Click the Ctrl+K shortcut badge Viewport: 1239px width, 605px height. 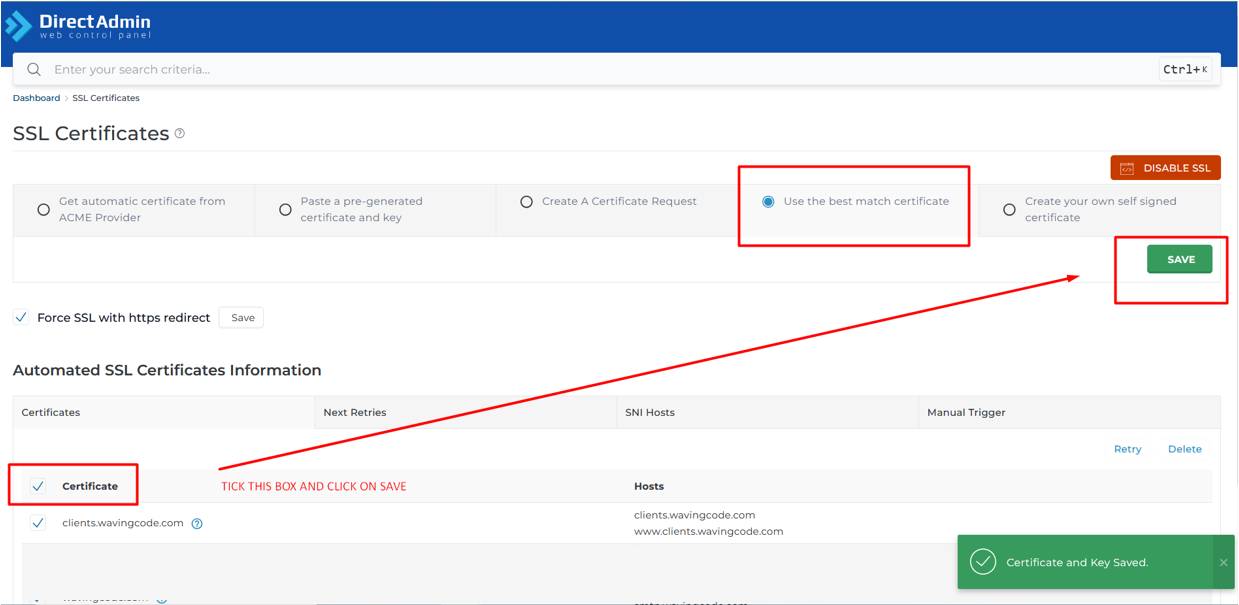(x=1185, y=70)
